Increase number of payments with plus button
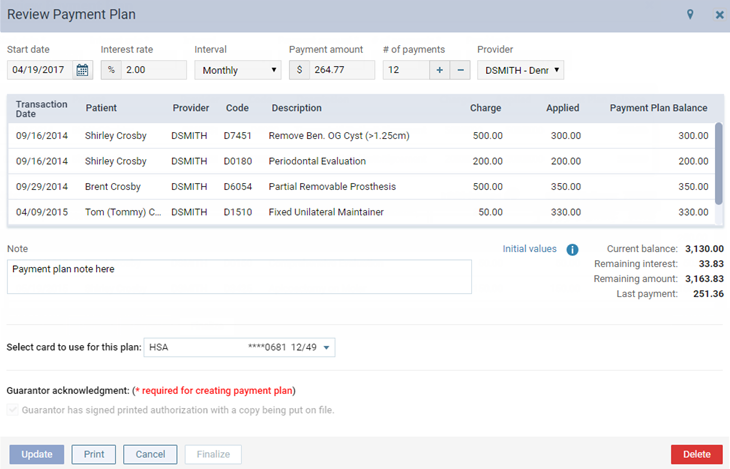Viewport: 730px width, 469px height. click(440, 70)
